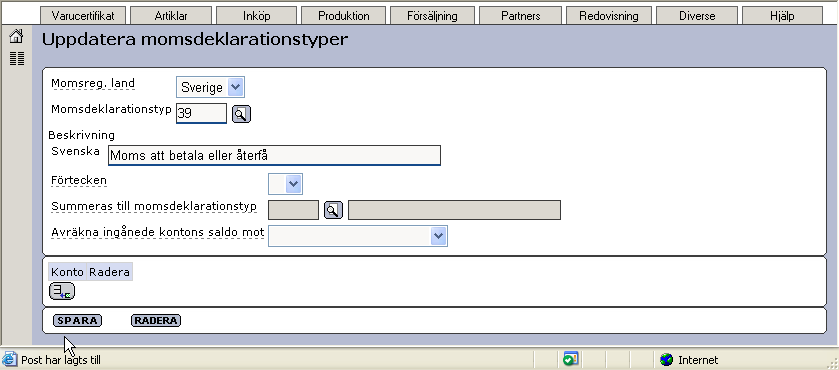
Task: Click the SPARA button
Action: 78,321
